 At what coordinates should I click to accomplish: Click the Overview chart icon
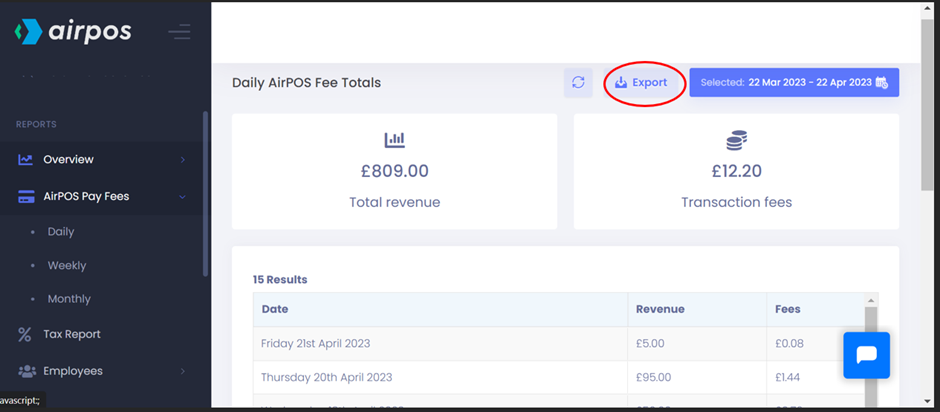pyautogui.click(x=26, y=160)
